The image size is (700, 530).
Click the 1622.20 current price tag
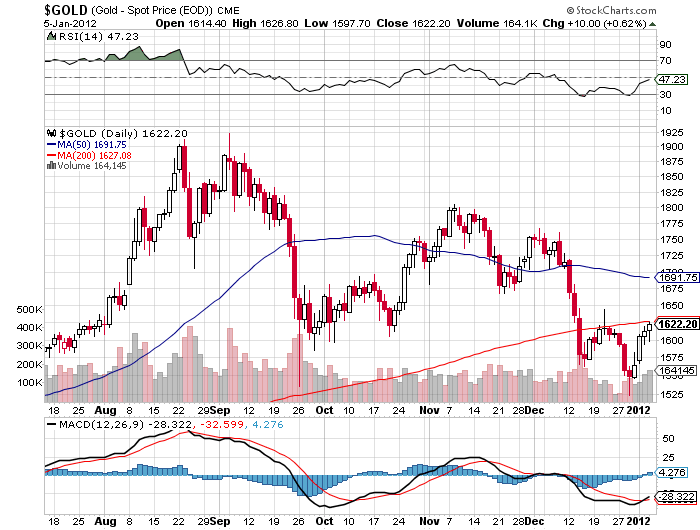point(675,325)
